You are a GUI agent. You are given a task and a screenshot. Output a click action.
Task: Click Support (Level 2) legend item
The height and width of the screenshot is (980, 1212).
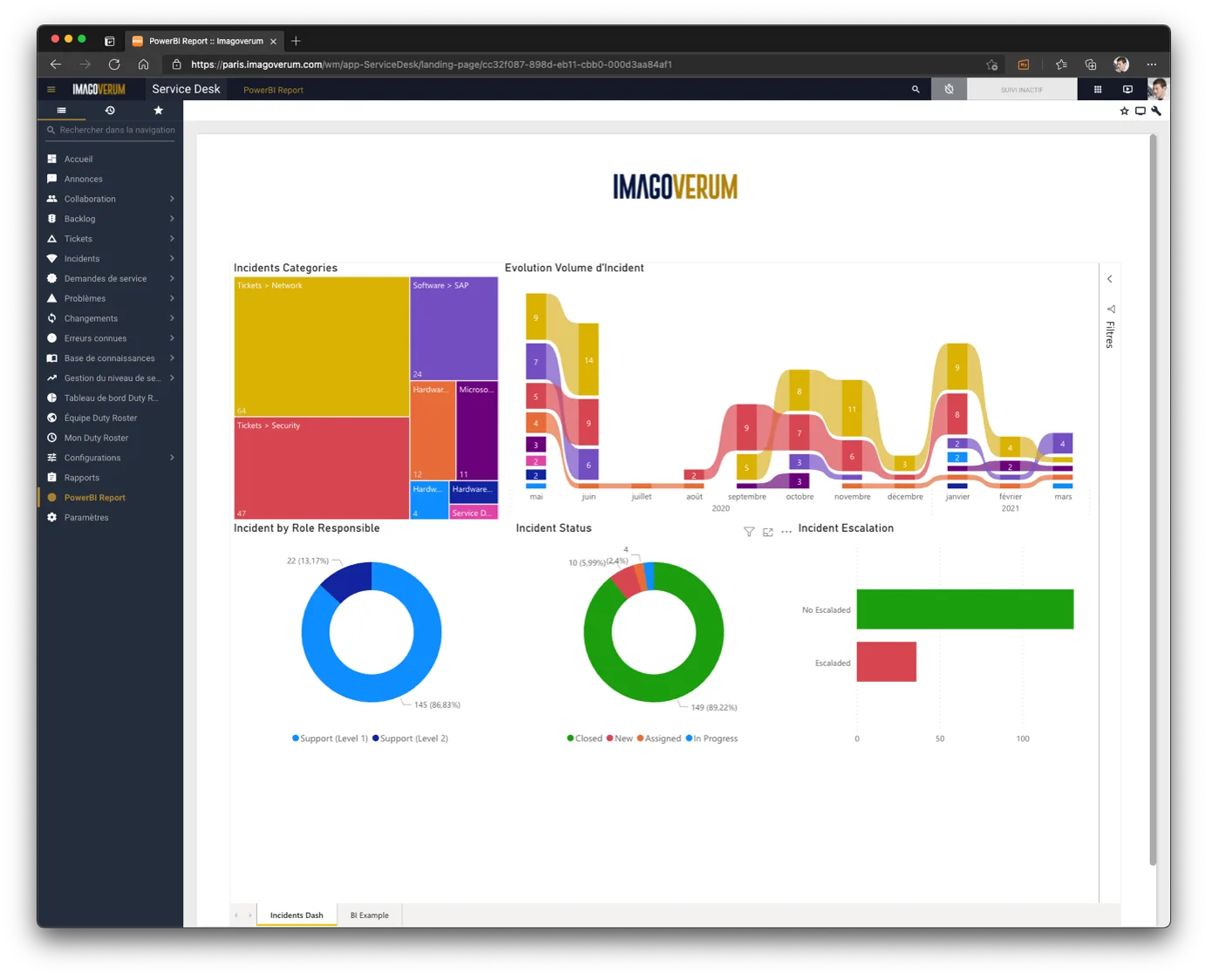(410, 738)
